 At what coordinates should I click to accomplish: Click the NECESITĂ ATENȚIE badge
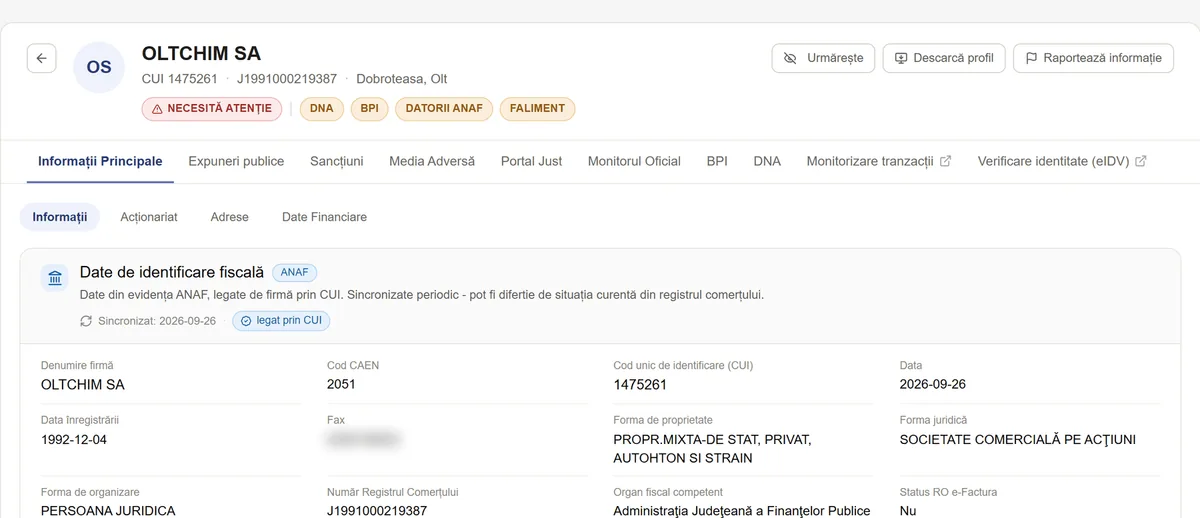click(x=211, y=109)
